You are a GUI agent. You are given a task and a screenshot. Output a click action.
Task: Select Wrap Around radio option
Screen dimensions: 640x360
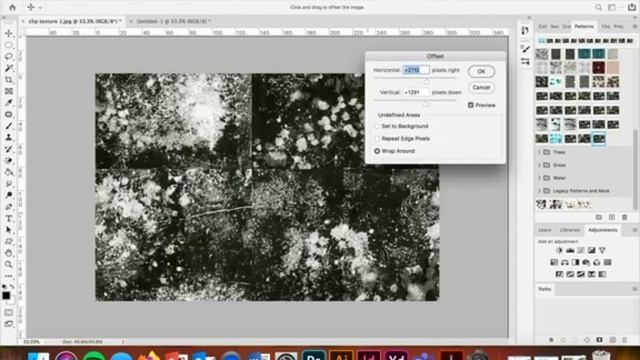coord(377,151)
